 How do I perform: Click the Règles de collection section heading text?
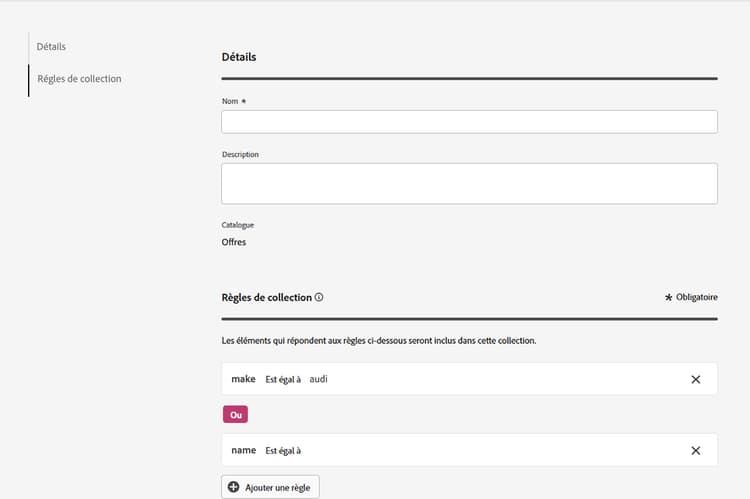pyautogui.click(x=266, y=297)
